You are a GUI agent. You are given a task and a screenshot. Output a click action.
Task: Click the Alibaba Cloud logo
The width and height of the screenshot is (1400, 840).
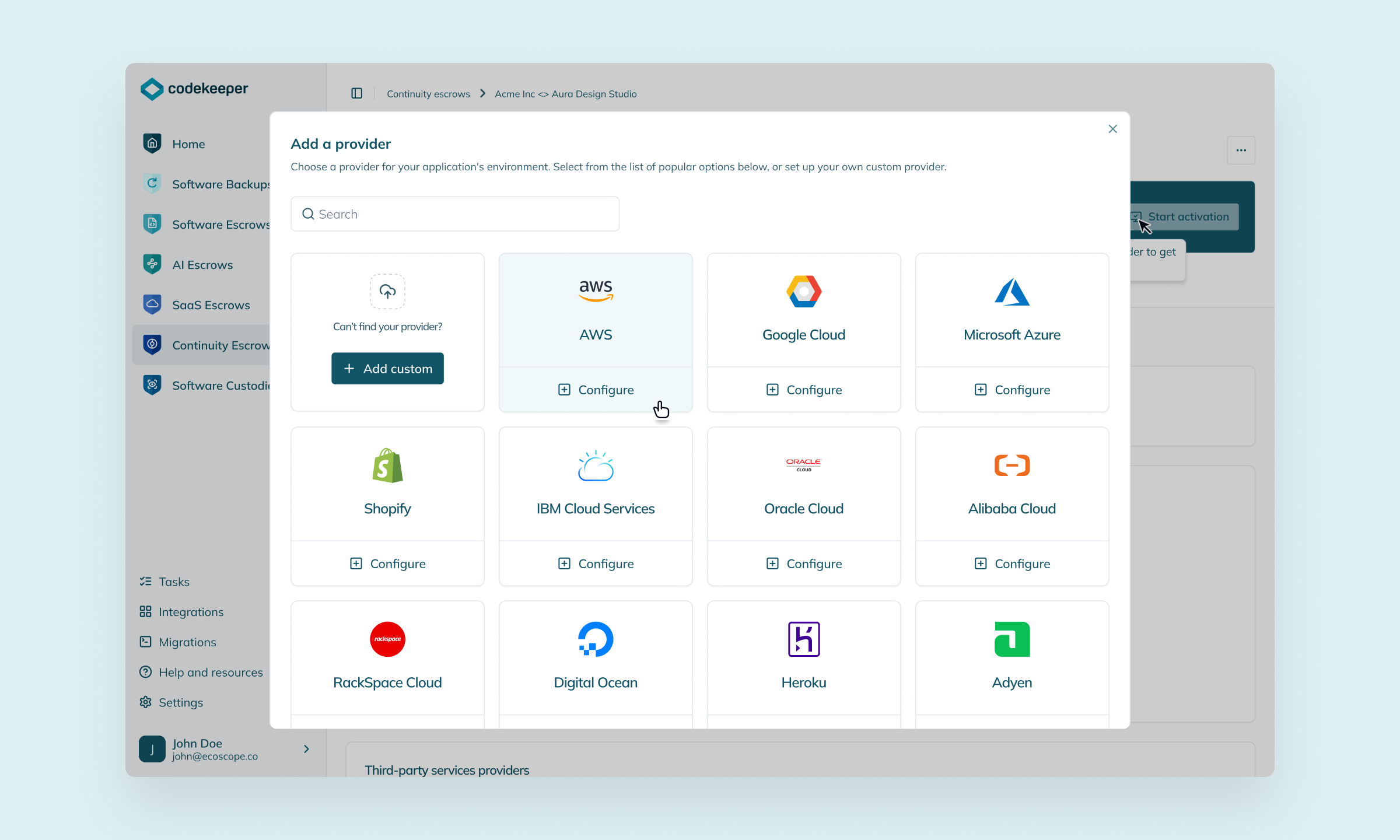click(1012, 465)
